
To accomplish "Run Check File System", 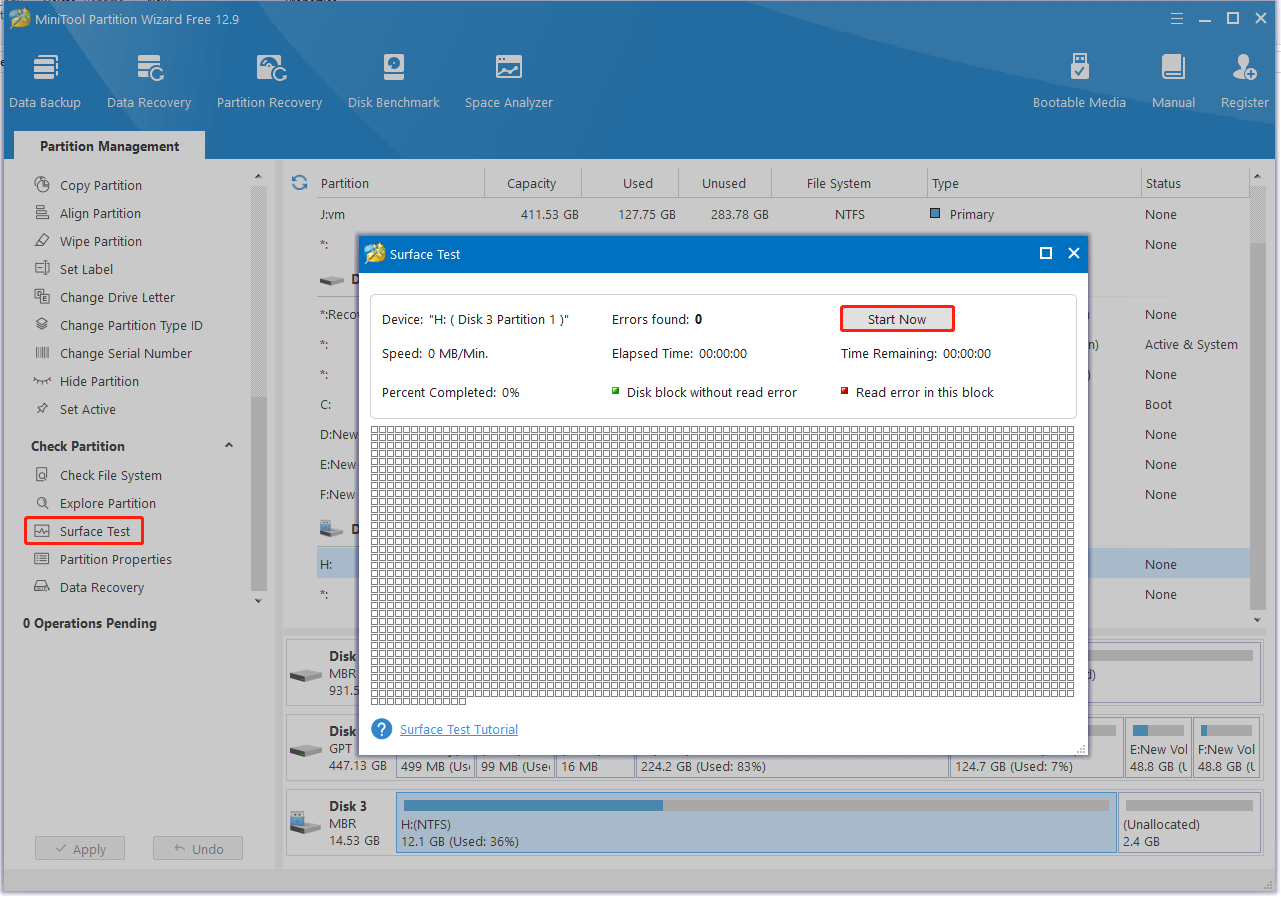I will 111,475.
